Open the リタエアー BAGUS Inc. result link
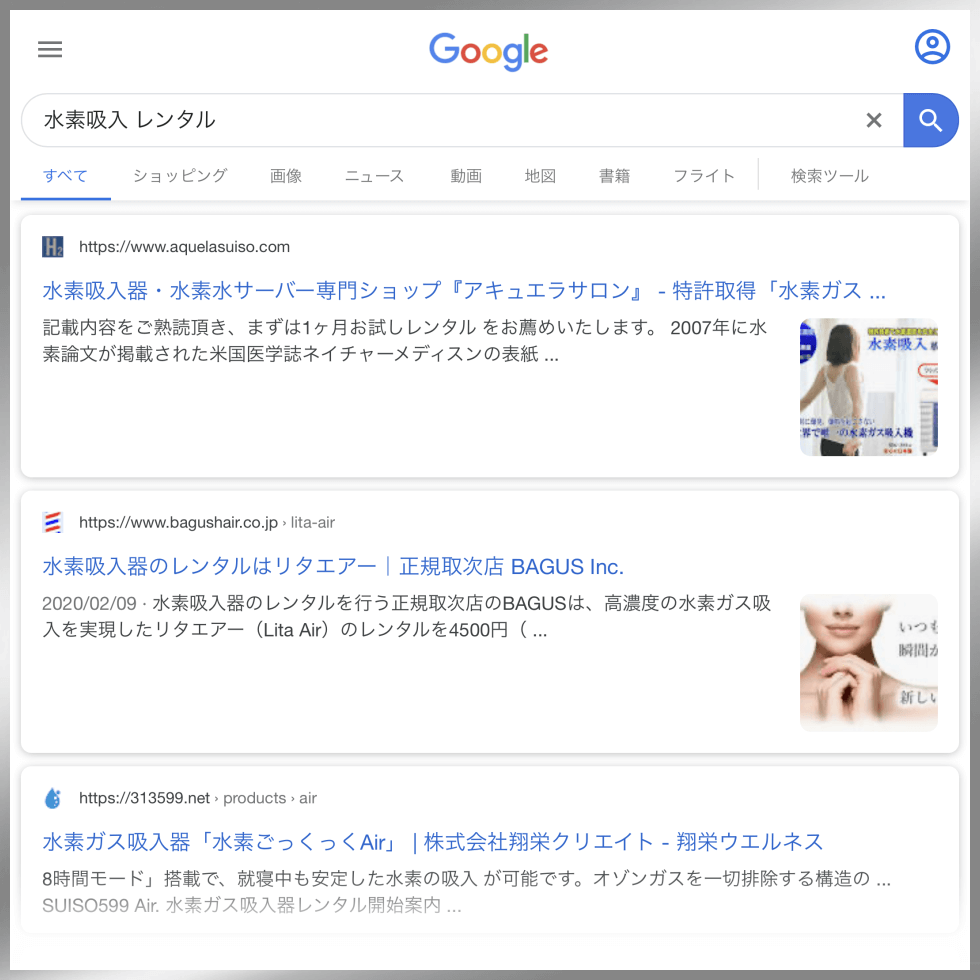Screen dimensions: 980x980 [x=333, y=566]
